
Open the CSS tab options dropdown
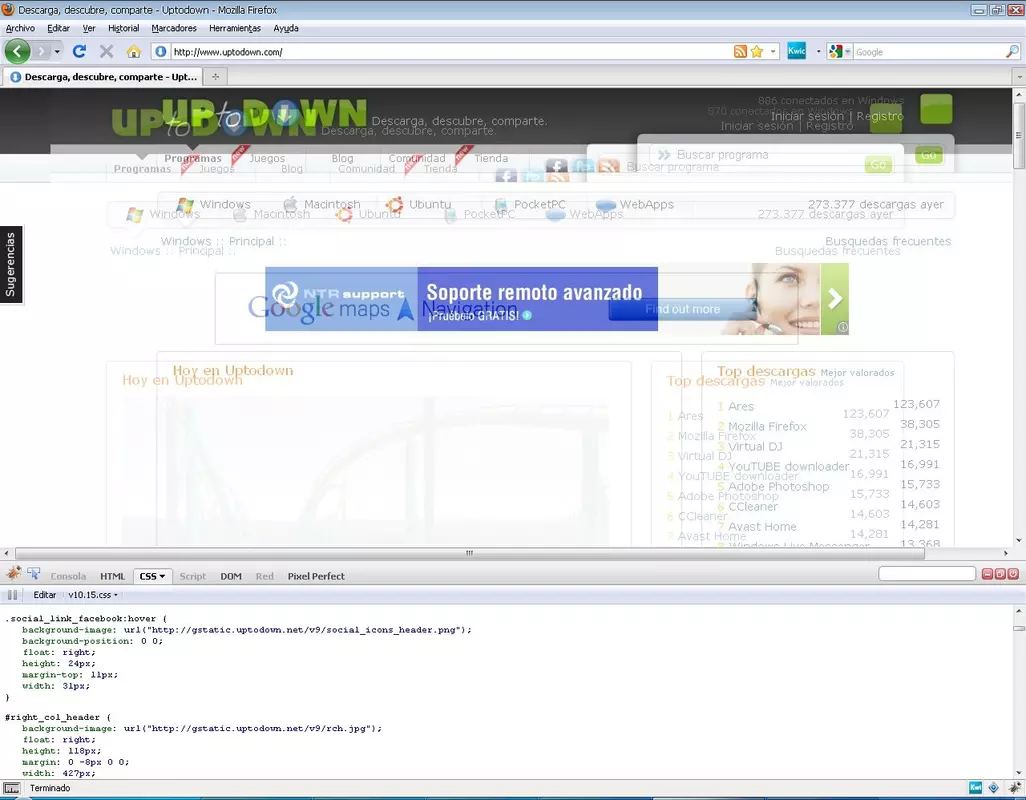click(x=162, y=576)
